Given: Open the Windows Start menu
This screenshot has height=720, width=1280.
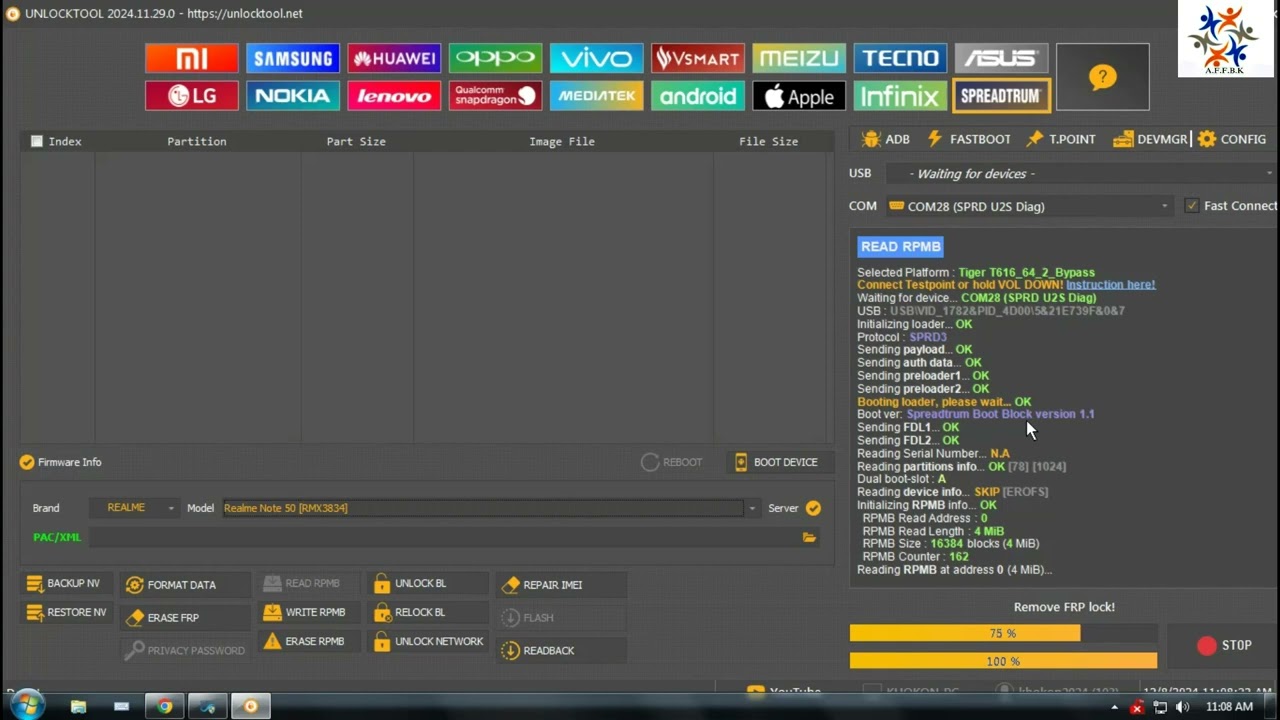Looking at the screenshot, I should [27, 704].
